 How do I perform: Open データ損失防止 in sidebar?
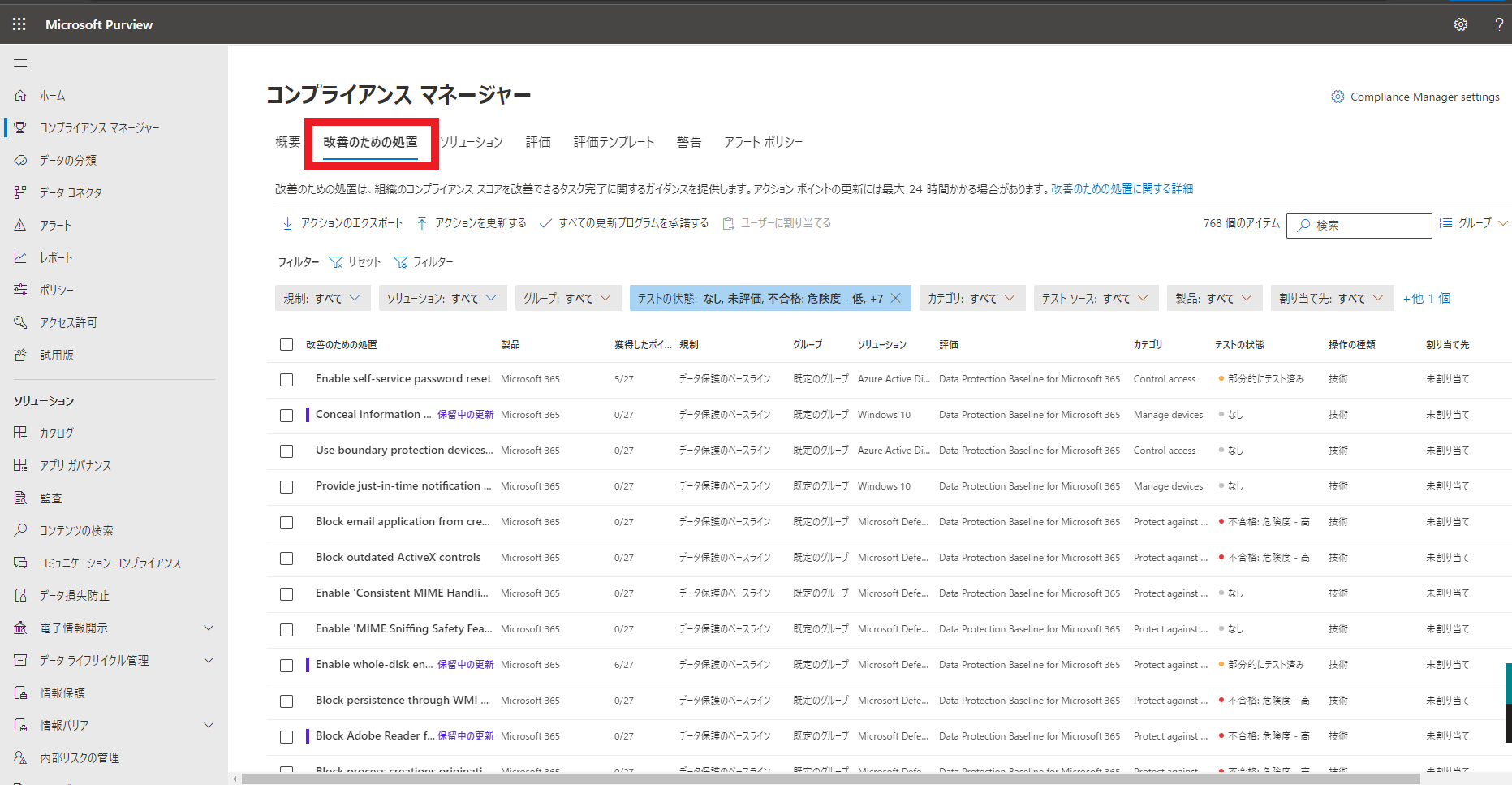coord(74,595)
